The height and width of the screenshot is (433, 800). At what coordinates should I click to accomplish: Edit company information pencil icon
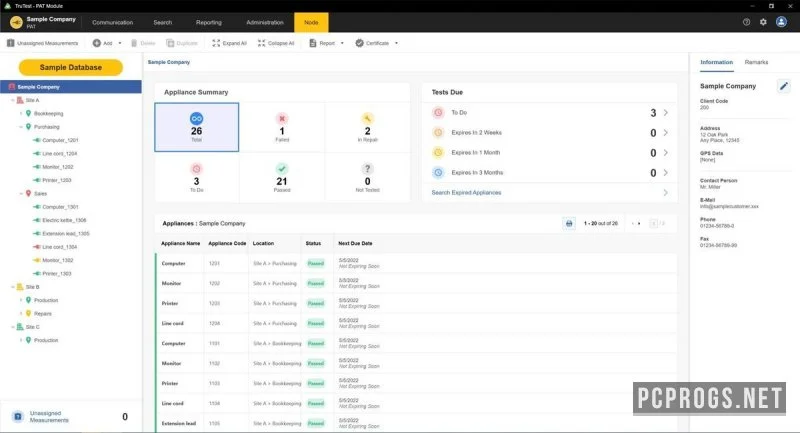tap(784, 86)
